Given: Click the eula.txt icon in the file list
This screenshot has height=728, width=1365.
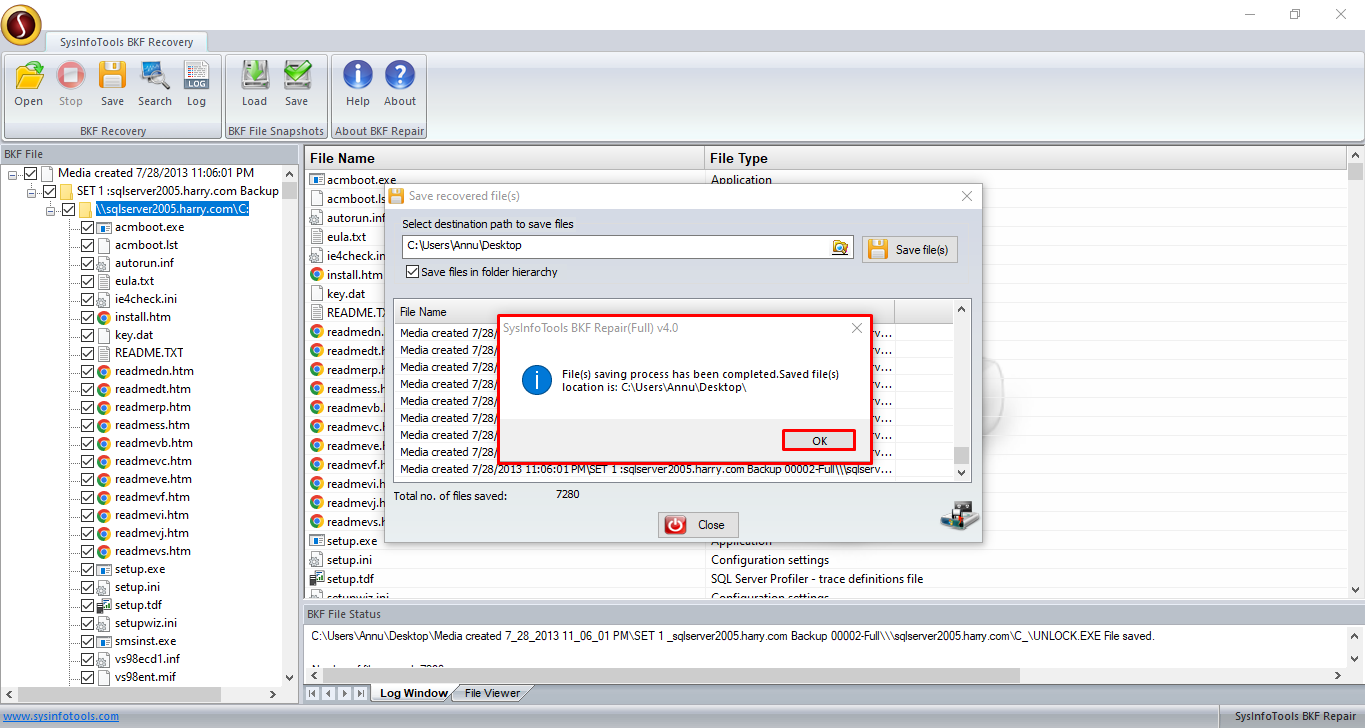Looking at the screenshot, I should tap(317, 237).
